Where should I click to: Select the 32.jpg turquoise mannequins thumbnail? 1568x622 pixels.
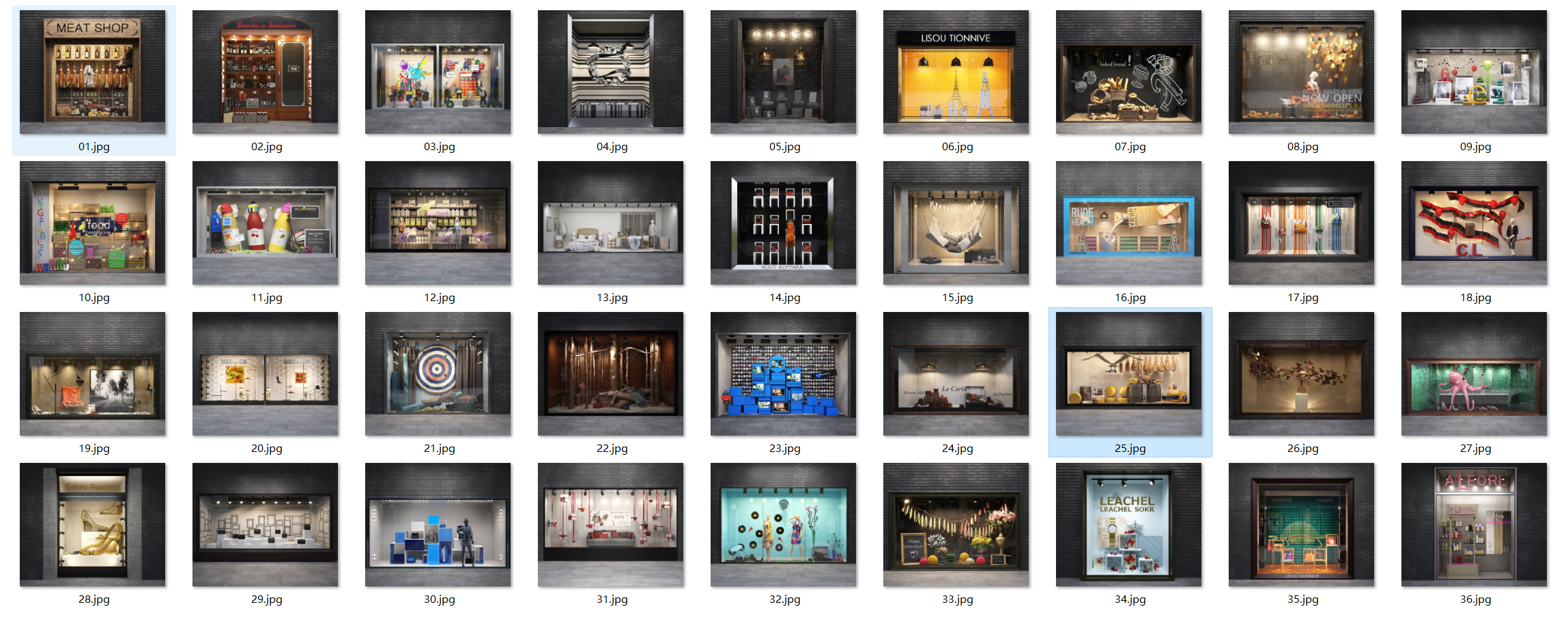[x=784, y=524]
